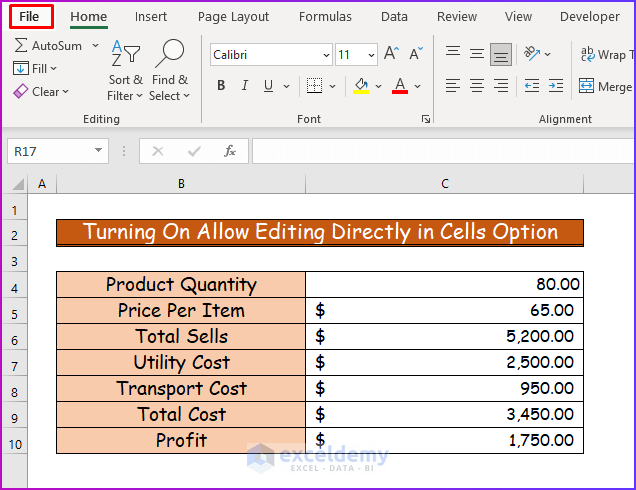
Task: Open the Review tab
Action: point(457,17)
